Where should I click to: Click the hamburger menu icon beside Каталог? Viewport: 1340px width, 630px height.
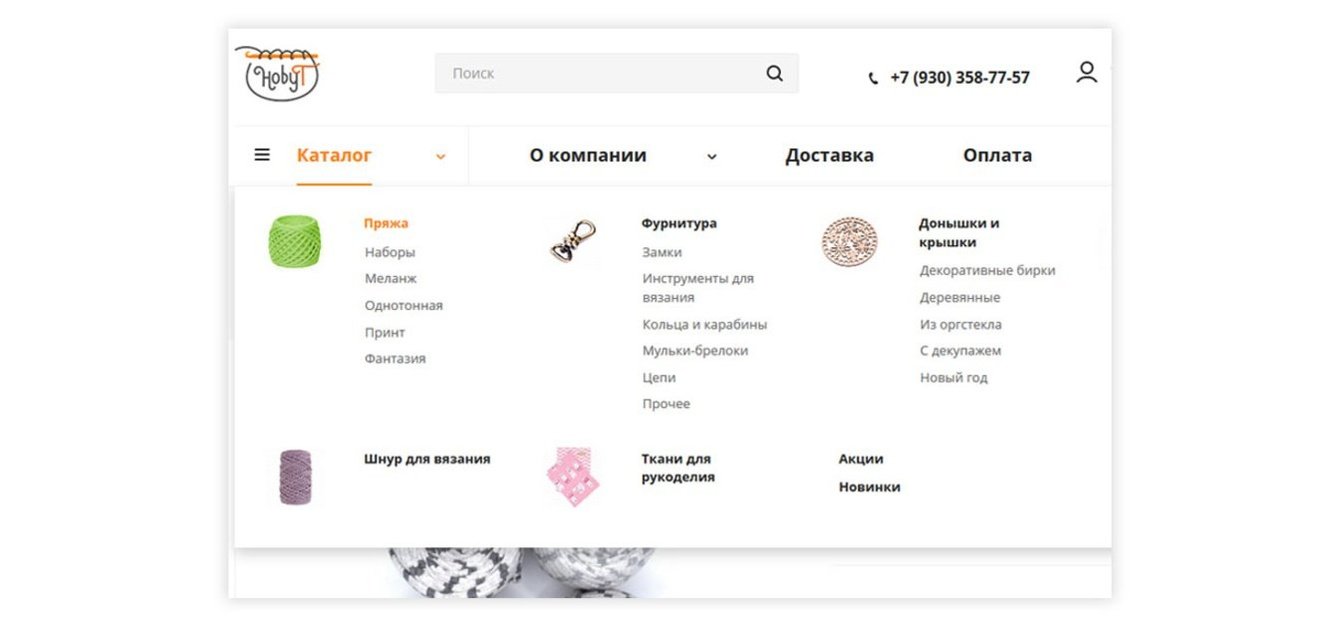[262, 155]
